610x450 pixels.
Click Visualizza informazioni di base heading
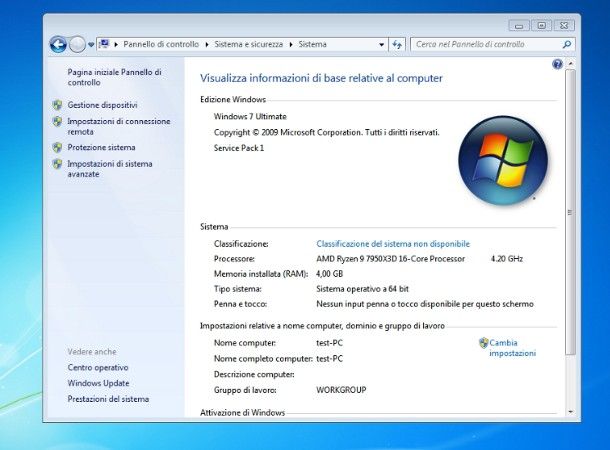(x=321, y=78)
